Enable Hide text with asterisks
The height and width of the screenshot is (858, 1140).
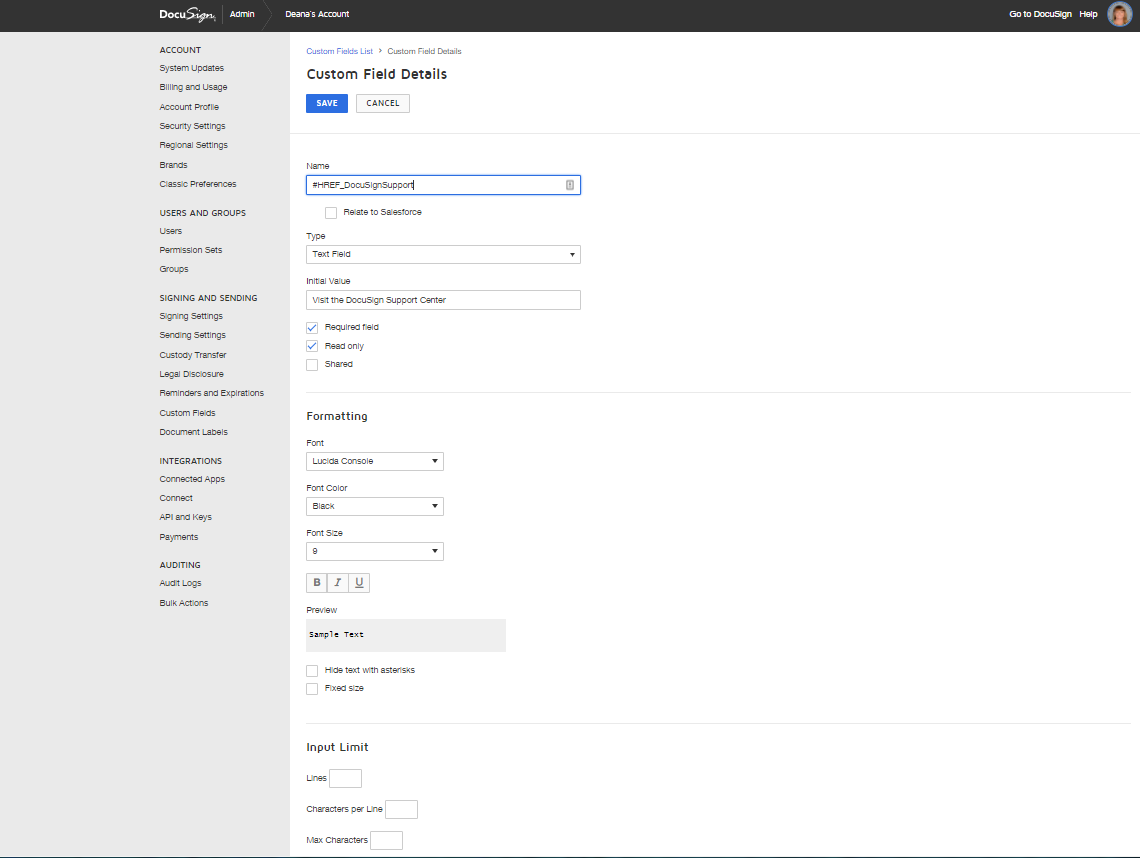[x=312, y=670]
